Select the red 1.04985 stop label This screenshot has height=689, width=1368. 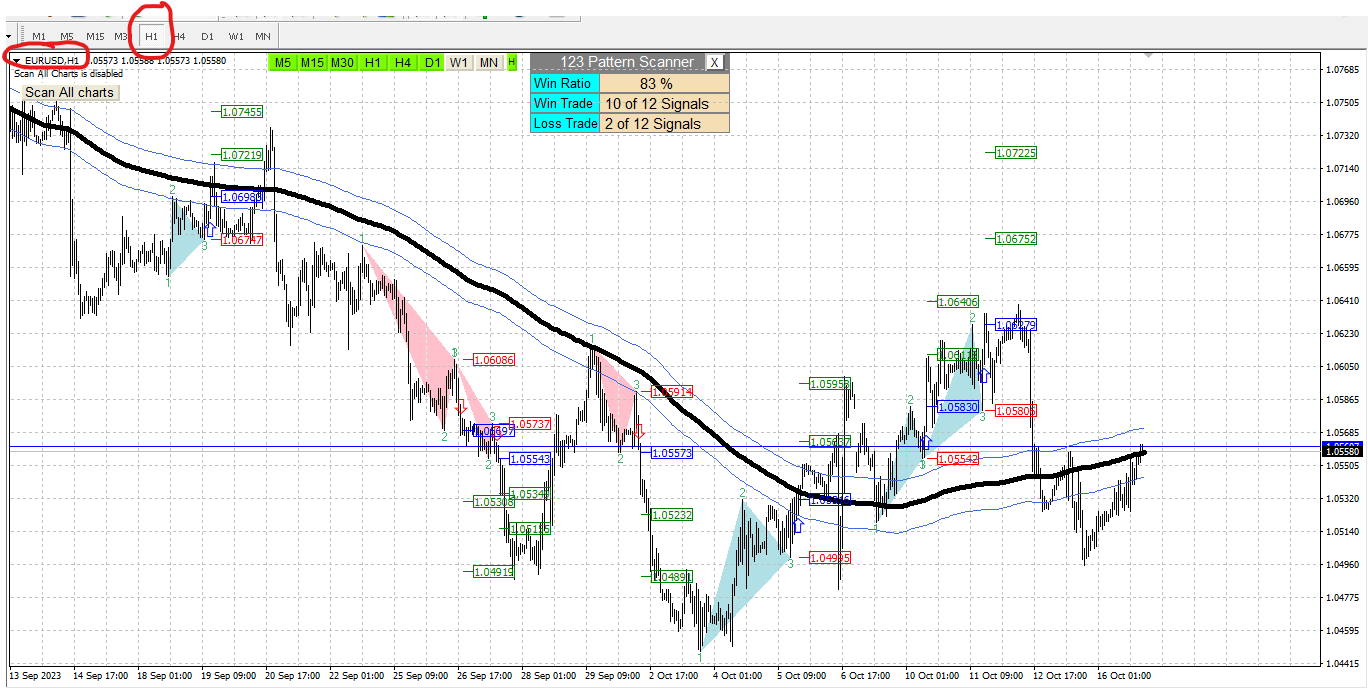[830, 558]
